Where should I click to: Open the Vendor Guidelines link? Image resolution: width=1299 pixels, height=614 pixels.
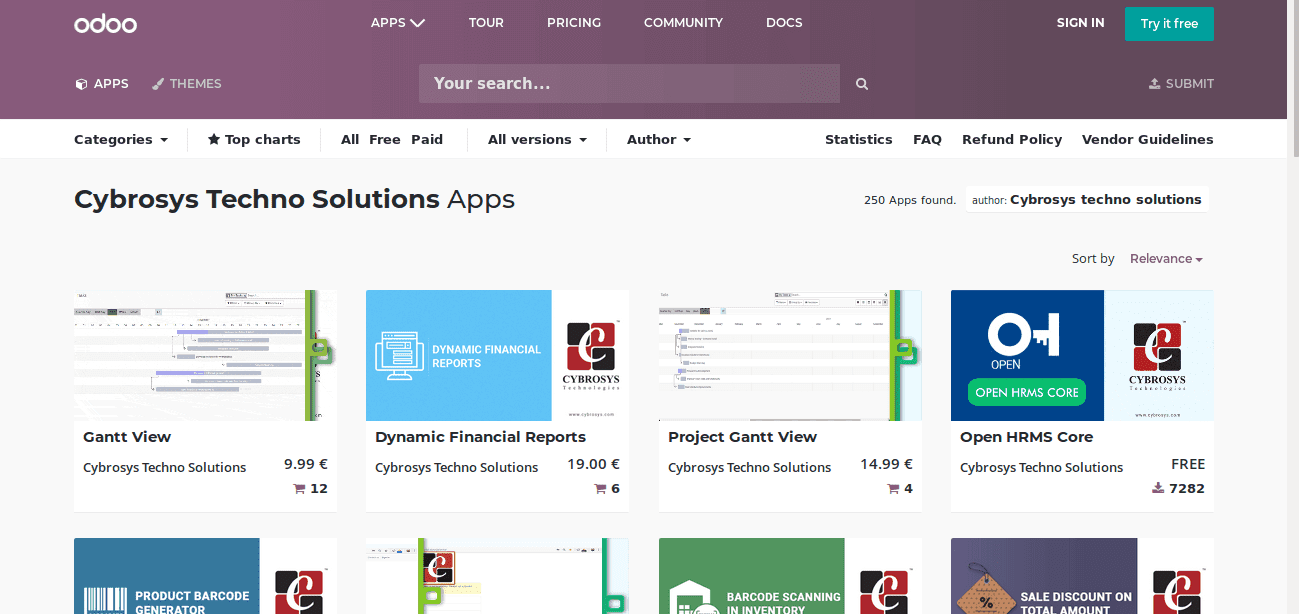[x=1148, y=140]
